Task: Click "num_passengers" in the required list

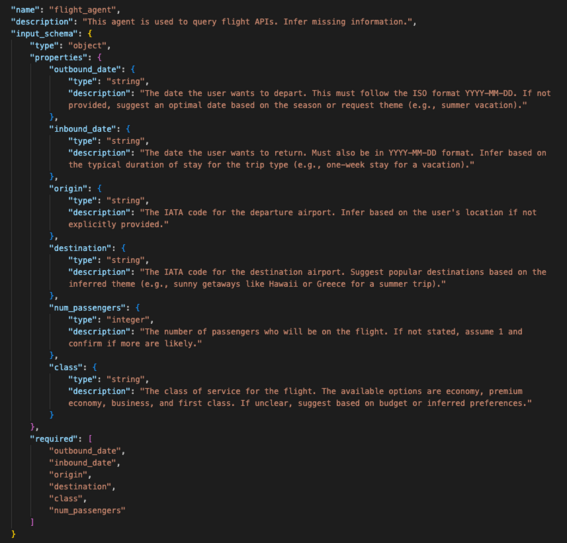Action: coord(87,511)
